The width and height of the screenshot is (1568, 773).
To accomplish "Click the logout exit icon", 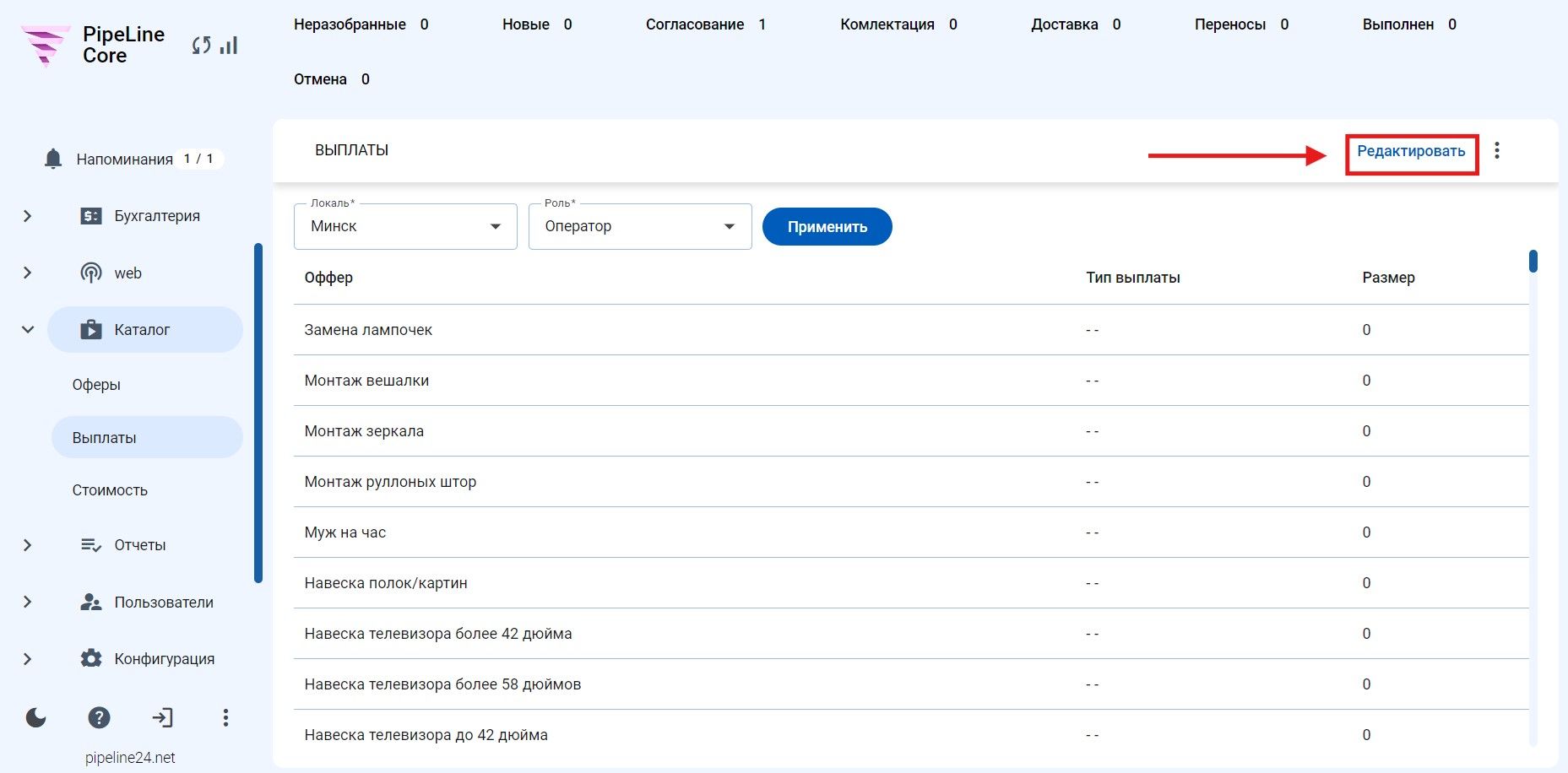I will click(162, 717).
